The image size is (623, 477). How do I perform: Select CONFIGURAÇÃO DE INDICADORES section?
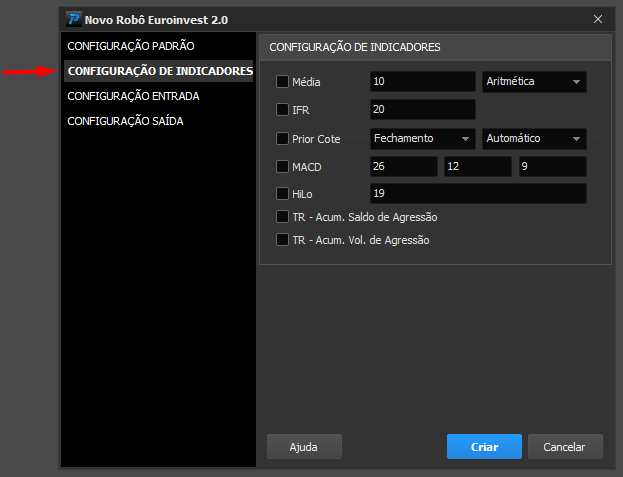tap(159, 71)
